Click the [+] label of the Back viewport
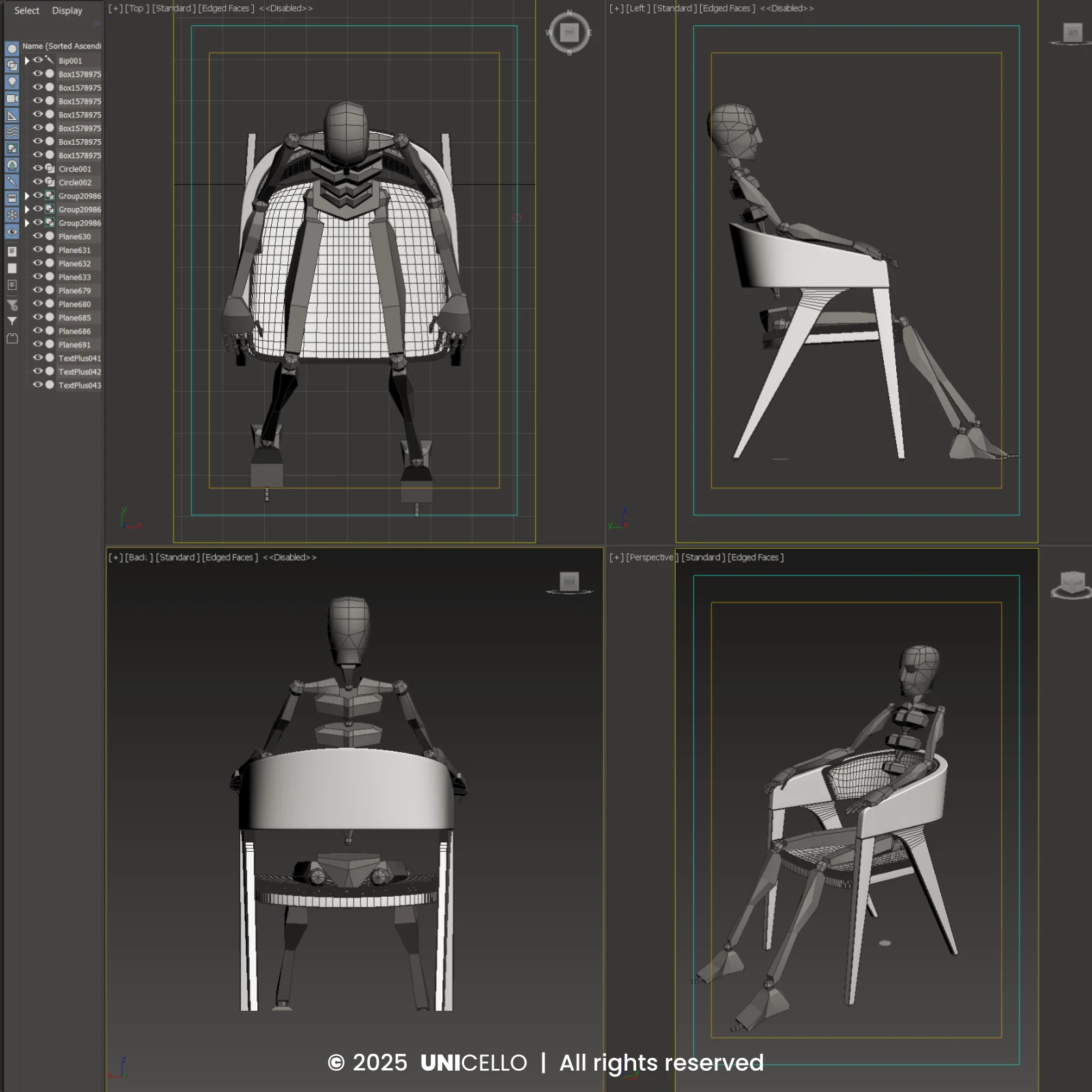Viewport: 1092px width, 1092px height. point(115,558)
